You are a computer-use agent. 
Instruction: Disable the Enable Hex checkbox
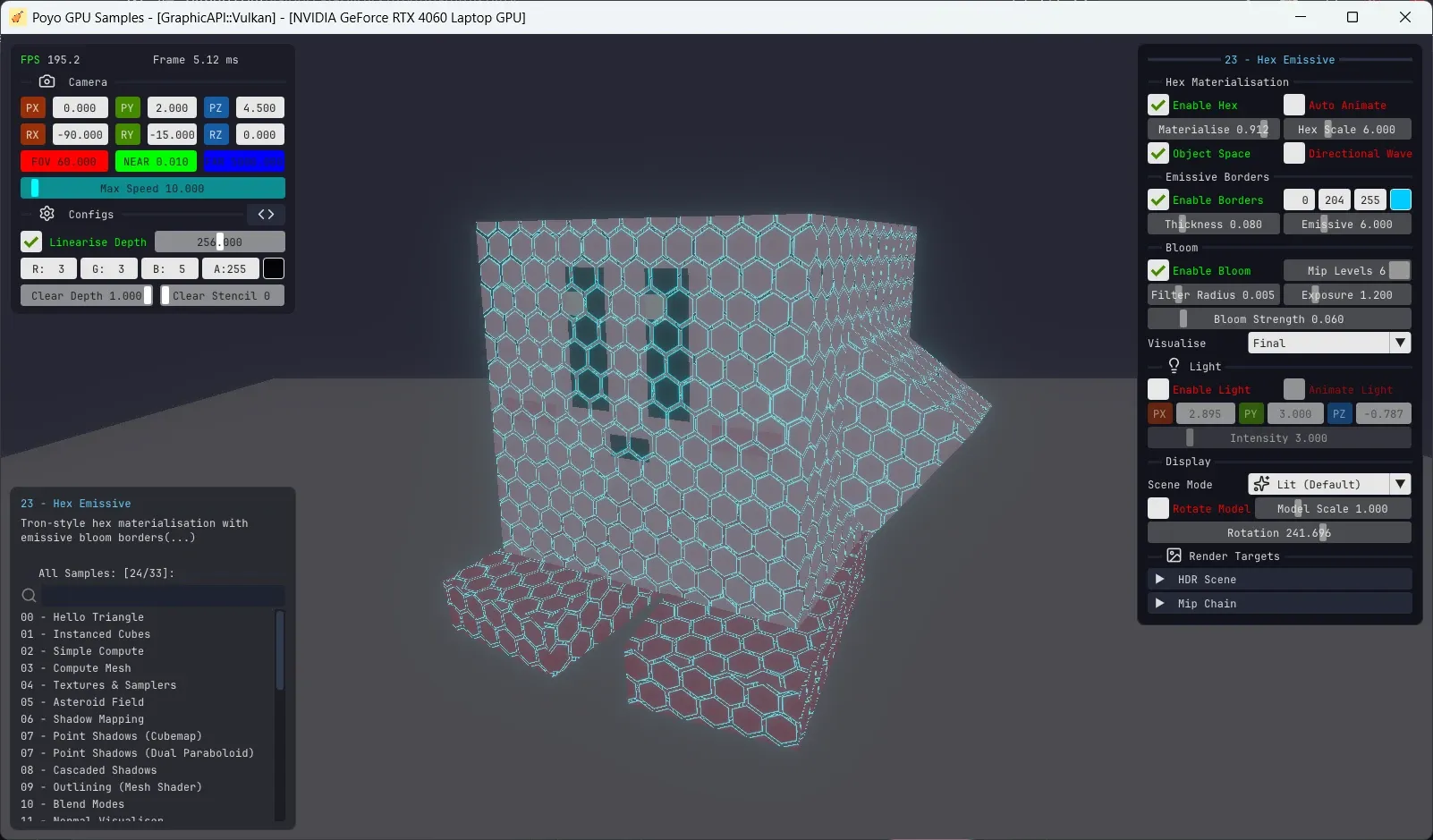(1157, 105)
